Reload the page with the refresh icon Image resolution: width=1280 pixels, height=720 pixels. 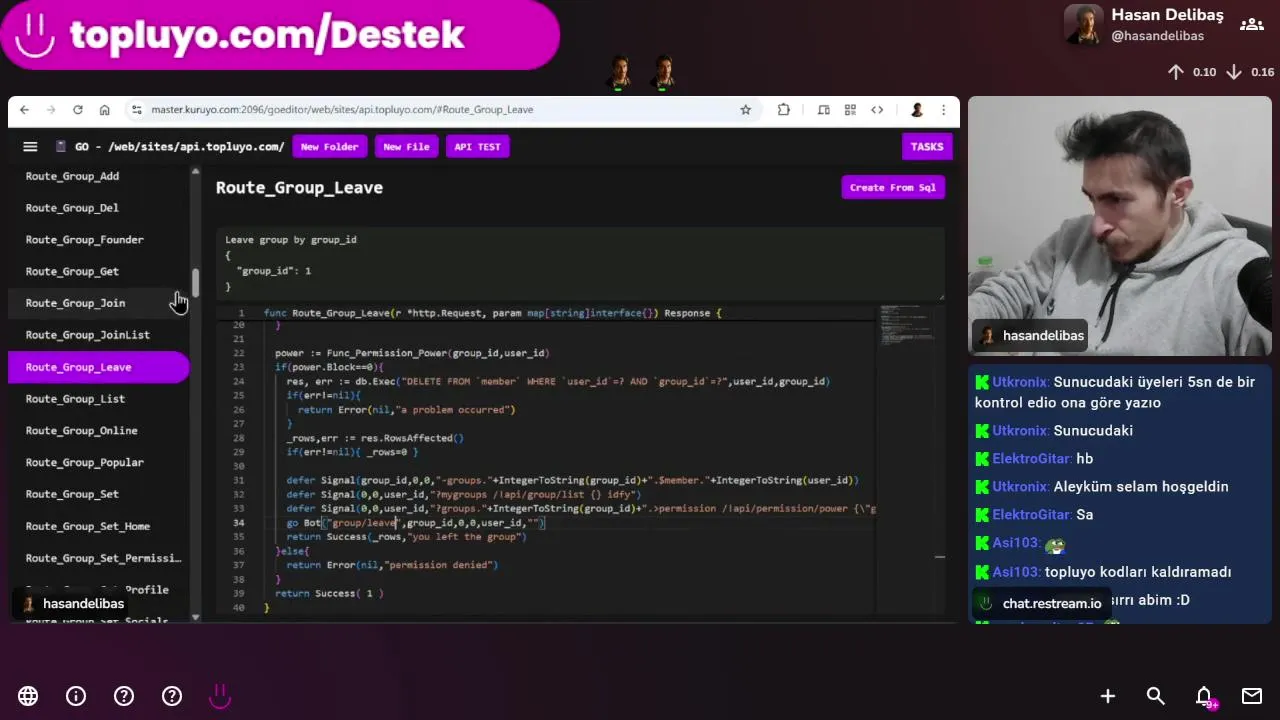click(78, 110)
